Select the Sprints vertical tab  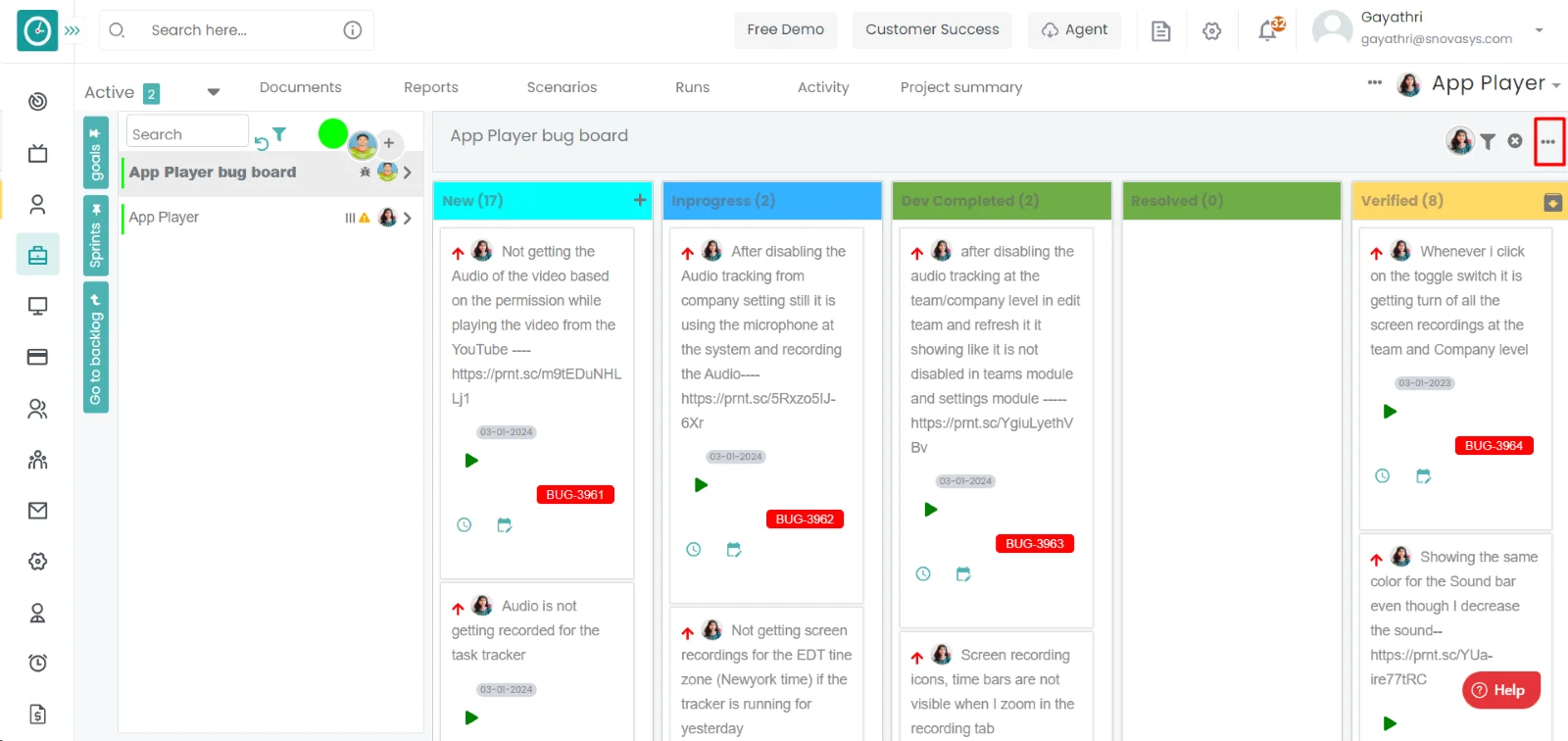tap(95, 235)
